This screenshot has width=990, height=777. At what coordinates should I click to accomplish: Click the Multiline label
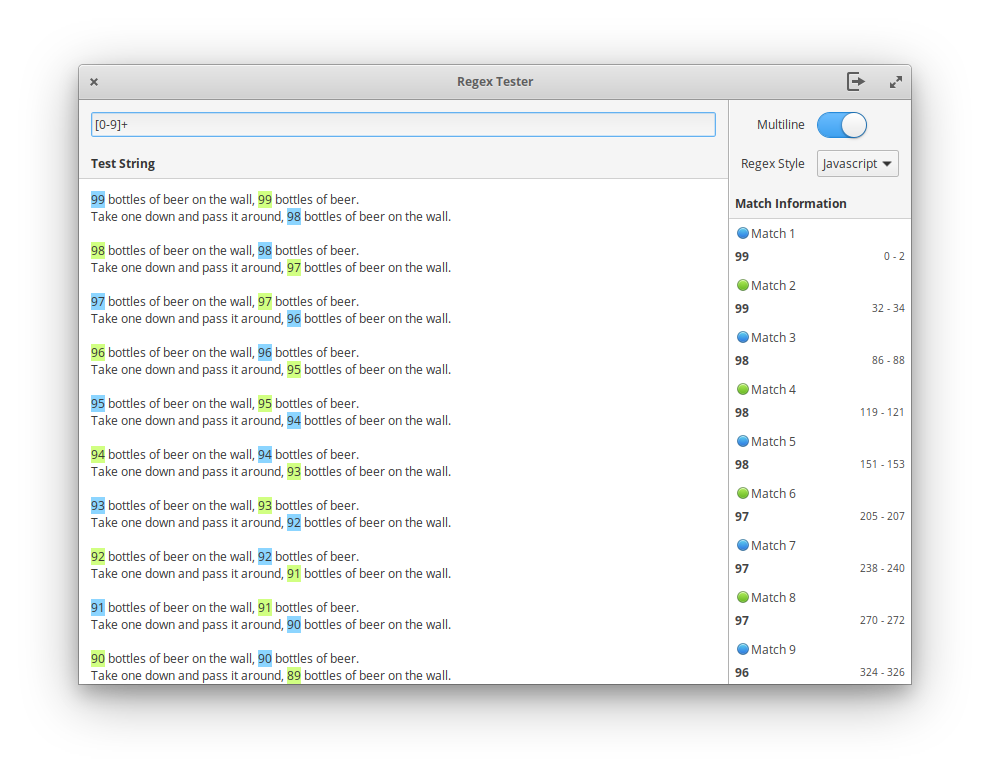click(780, 125)
